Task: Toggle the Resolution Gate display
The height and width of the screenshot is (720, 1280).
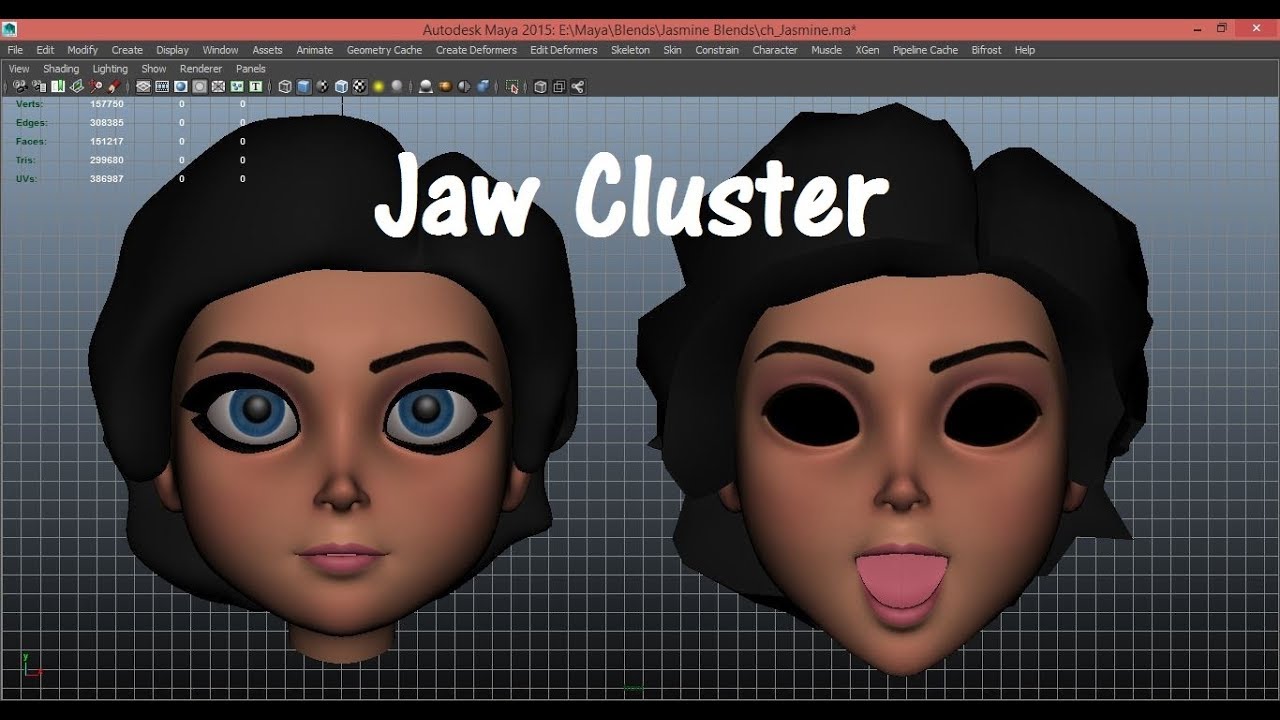Action: pos(180,87)
